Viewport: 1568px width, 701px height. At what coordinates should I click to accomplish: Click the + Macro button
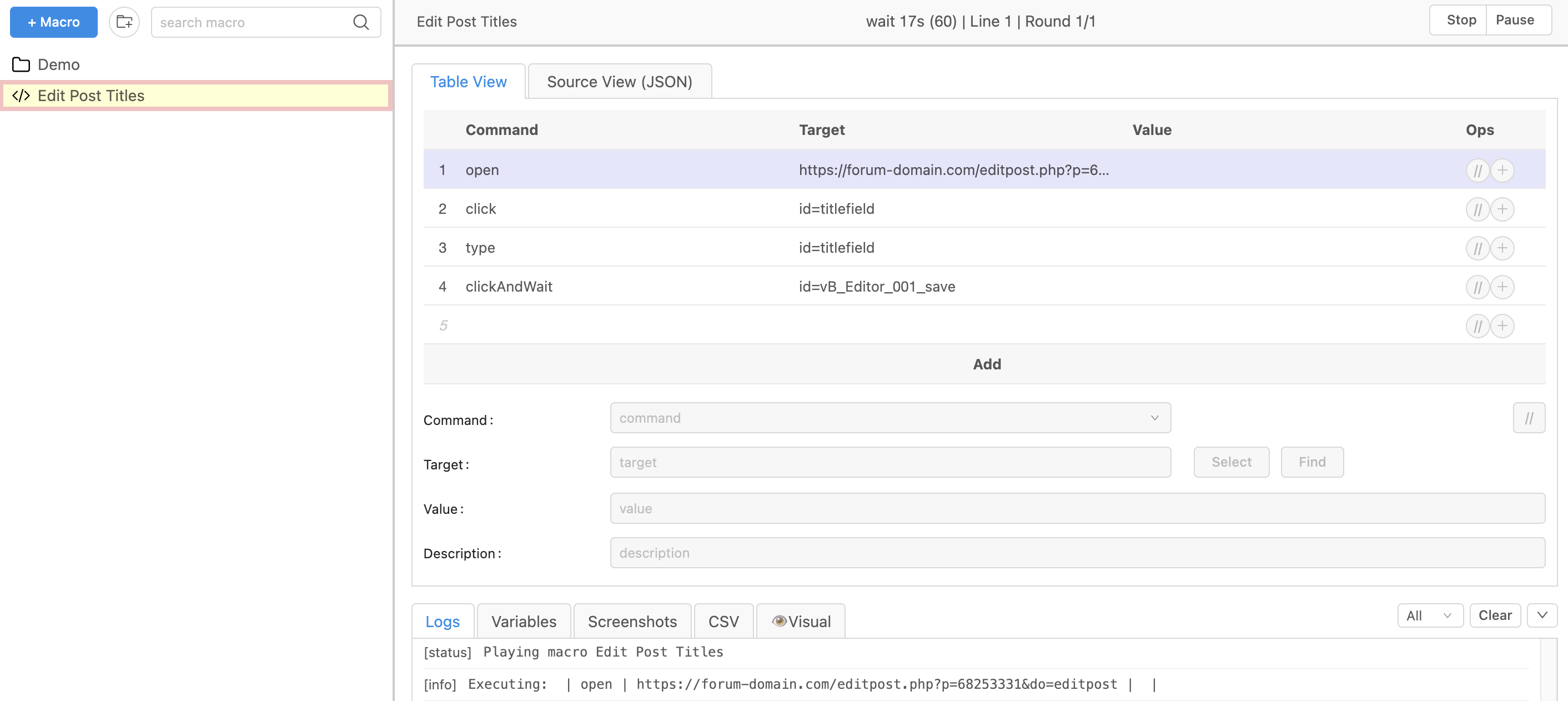(53, 23)
